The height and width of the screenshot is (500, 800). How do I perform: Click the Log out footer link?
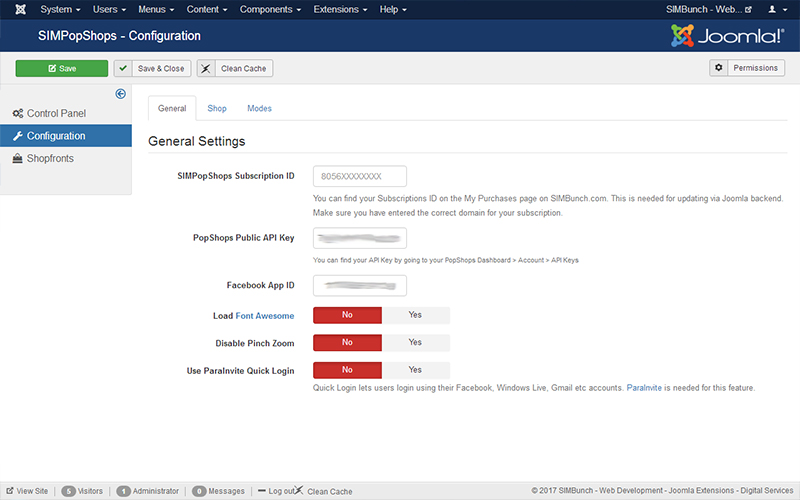[276, 491]
